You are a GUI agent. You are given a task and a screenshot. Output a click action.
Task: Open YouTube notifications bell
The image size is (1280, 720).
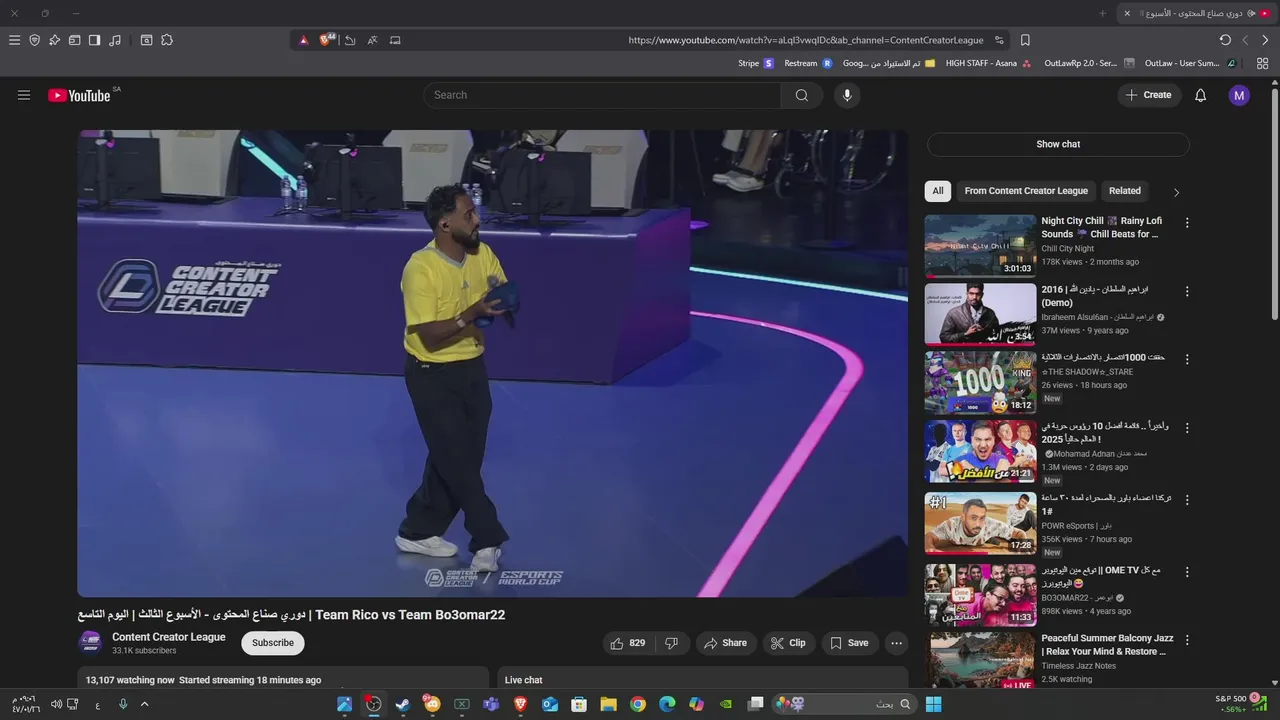(x=1201, y=95)
